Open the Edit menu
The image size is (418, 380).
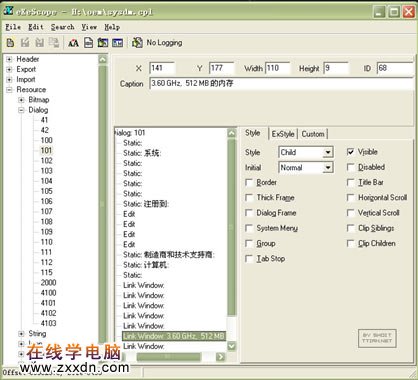point(36,27)
